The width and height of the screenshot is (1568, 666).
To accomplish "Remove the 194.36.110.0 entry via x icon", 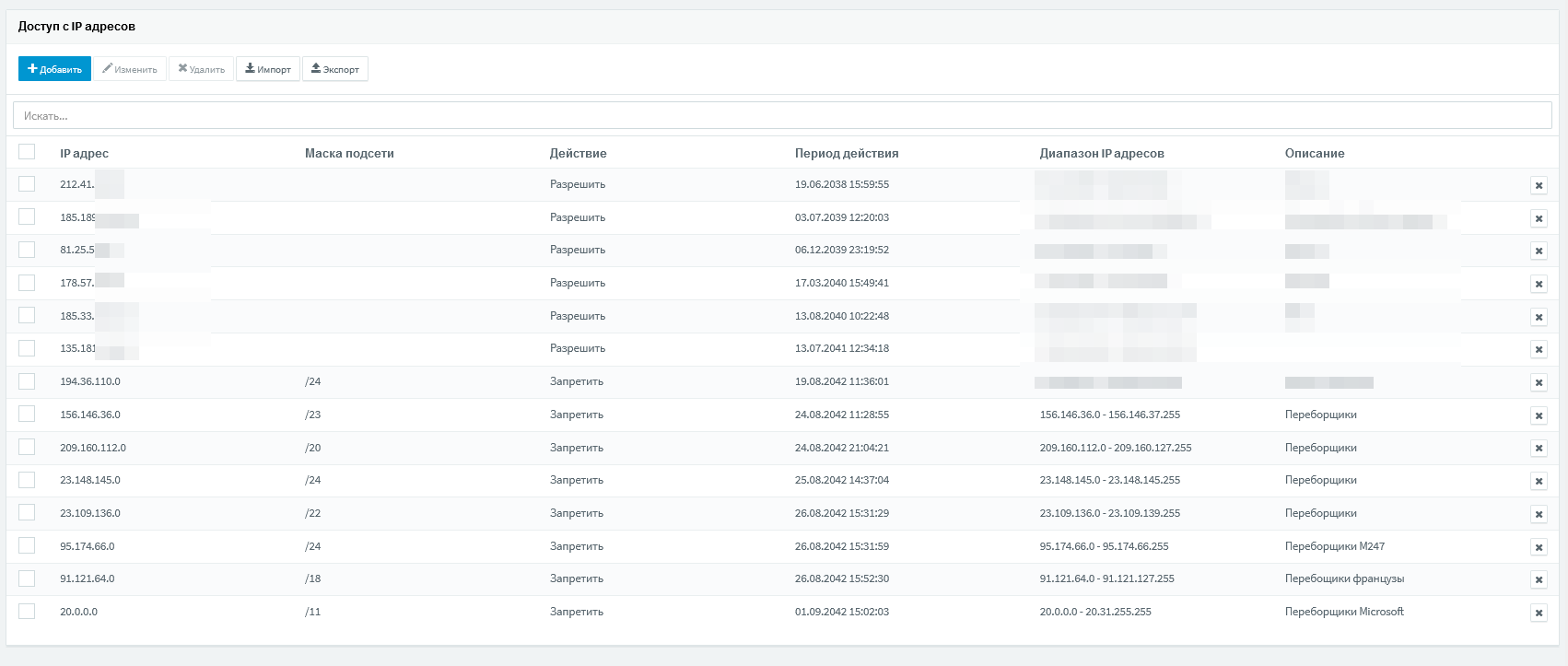I will pos(1539,382).
